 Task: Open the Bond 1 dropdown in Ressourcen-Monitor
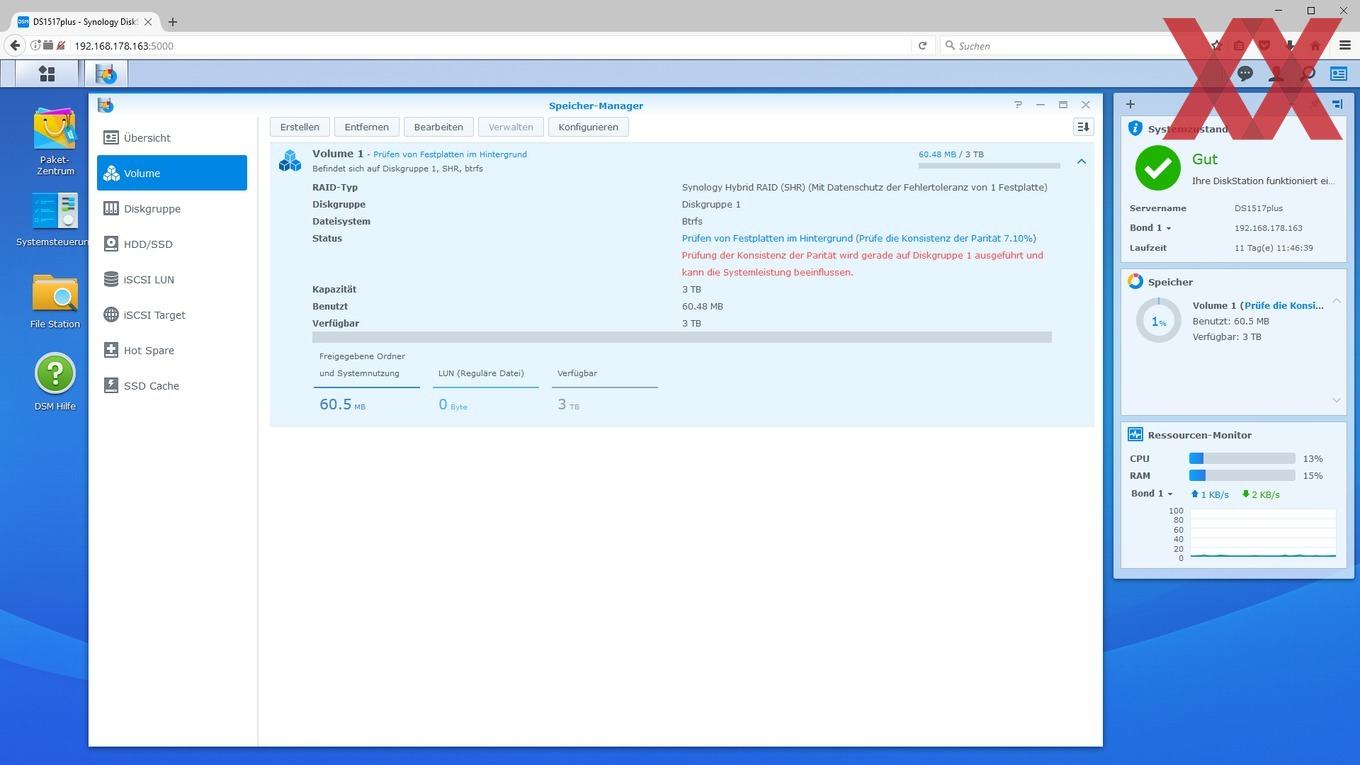coord(1151,494)
